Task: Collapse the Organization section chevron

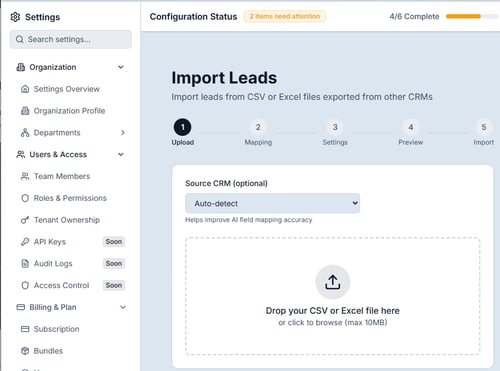Action: [x=121, y=67]
